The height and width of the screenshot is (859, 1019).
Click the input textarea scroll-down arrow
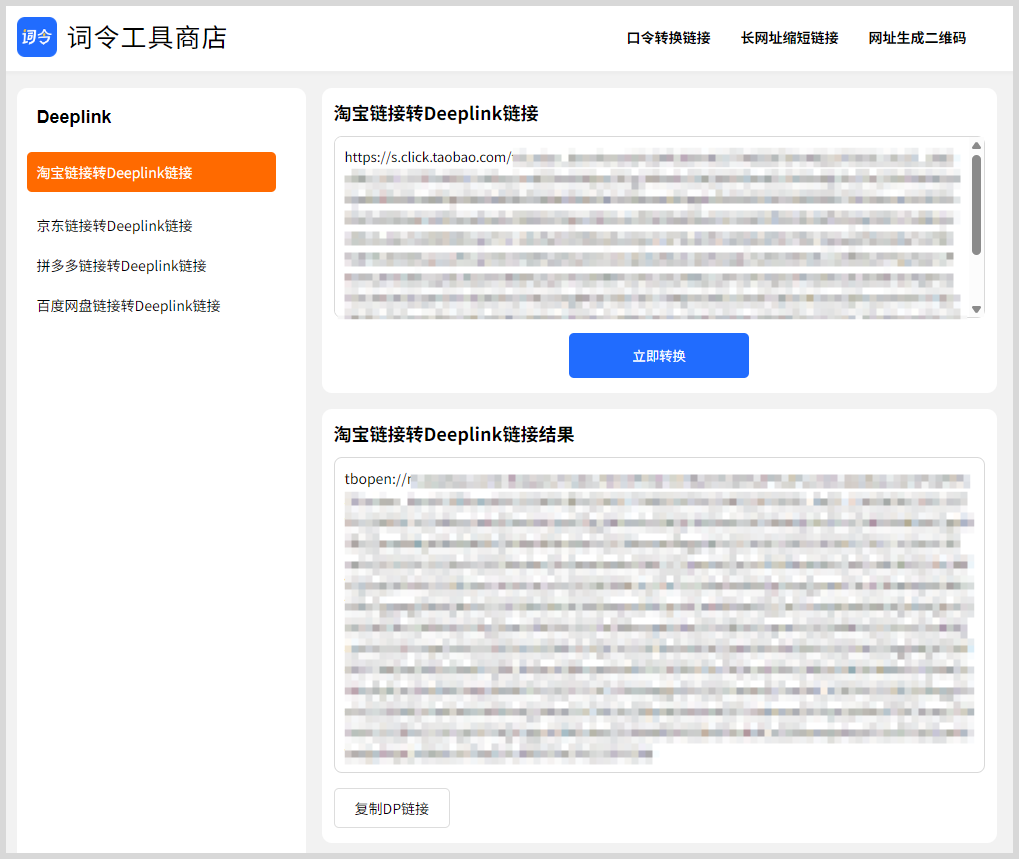click(976, 309)
